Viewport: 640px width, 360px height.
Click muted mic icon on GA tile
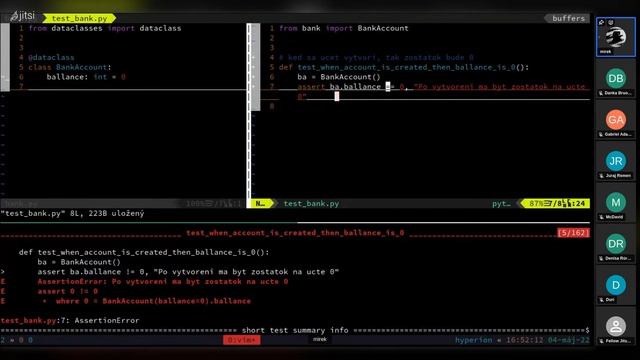(x=601, y=135)
